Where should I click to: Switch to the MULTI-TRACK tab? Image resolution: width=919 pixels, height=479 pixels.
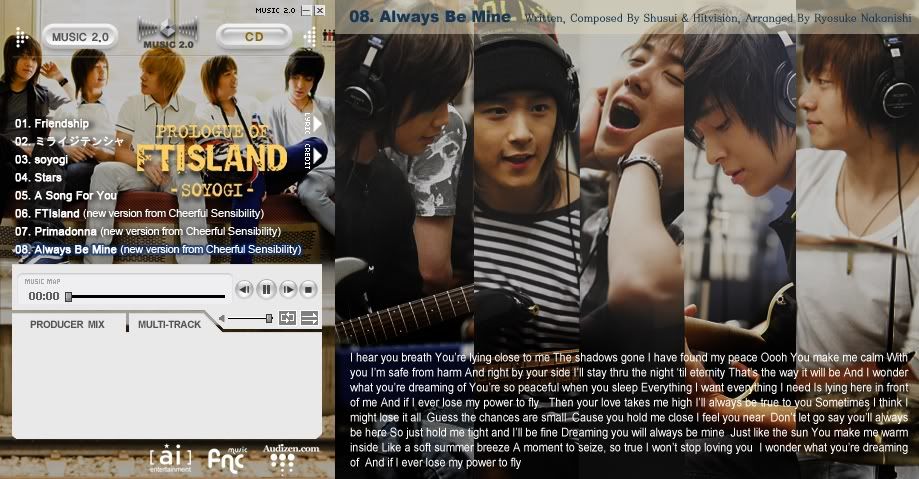click(x=169, y=324)
